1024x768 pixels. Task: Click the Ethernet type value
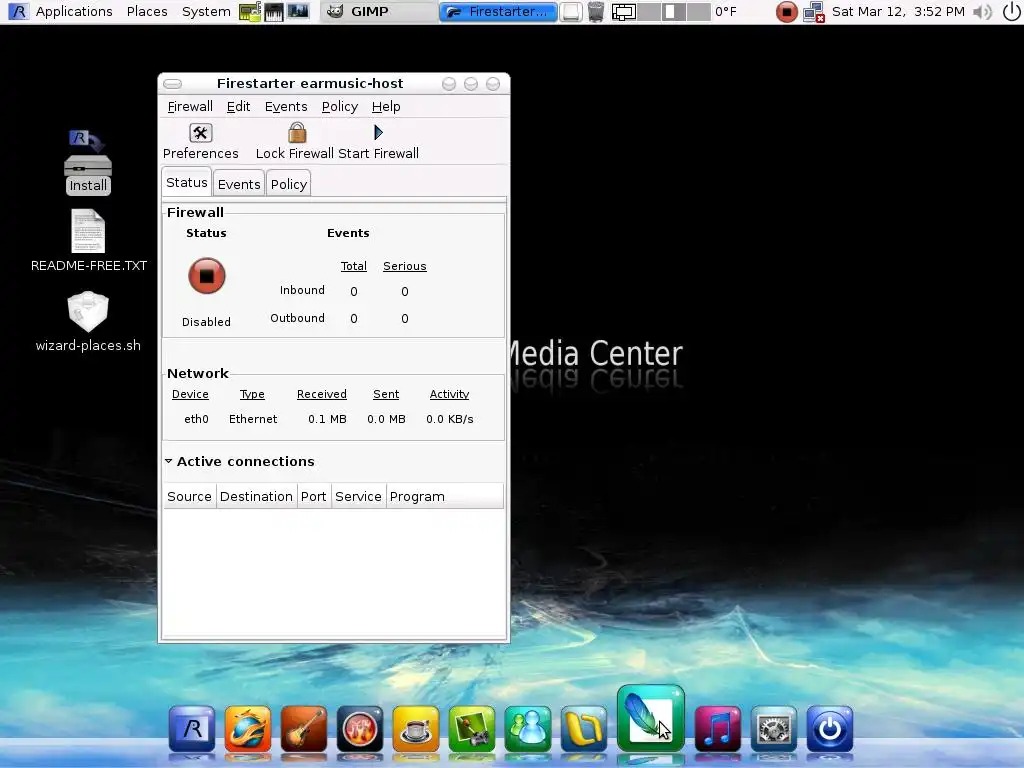(x=253, y=419)
